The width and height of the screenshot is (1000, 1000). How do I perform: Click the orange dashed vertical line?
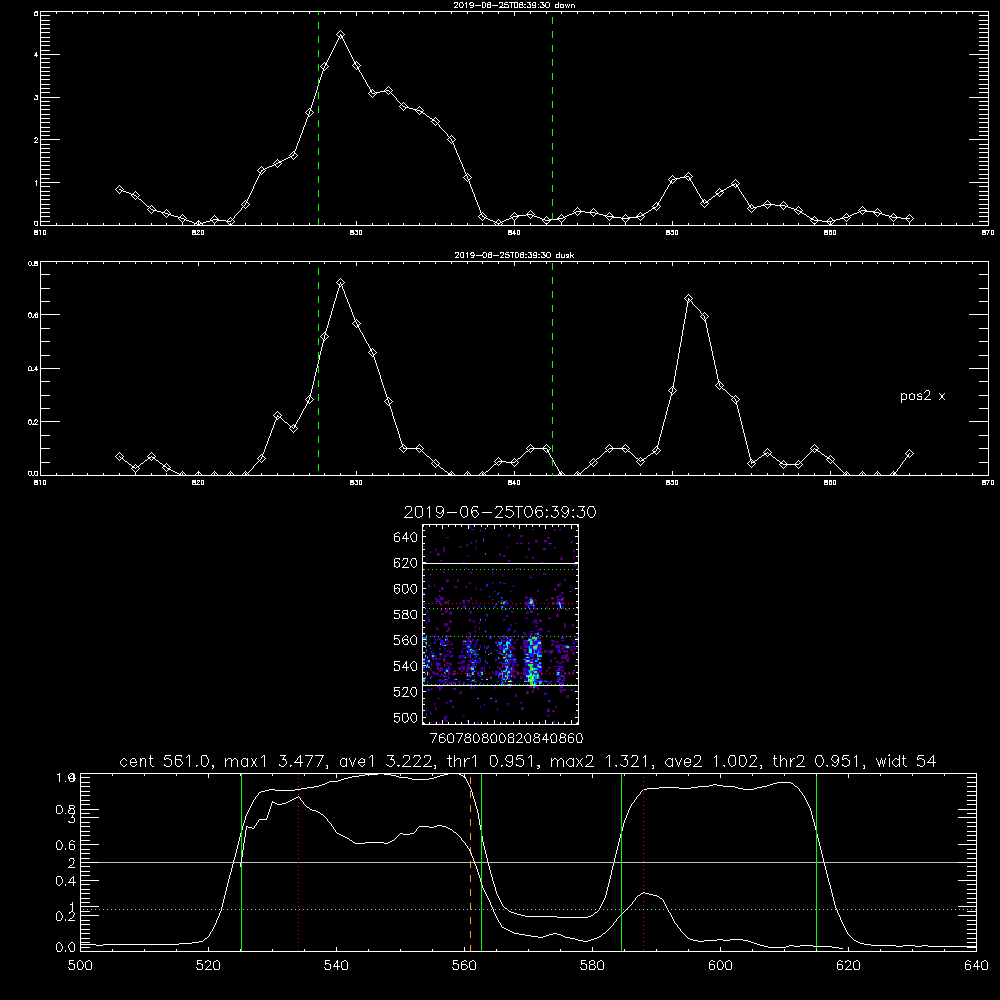coord(471,862)
